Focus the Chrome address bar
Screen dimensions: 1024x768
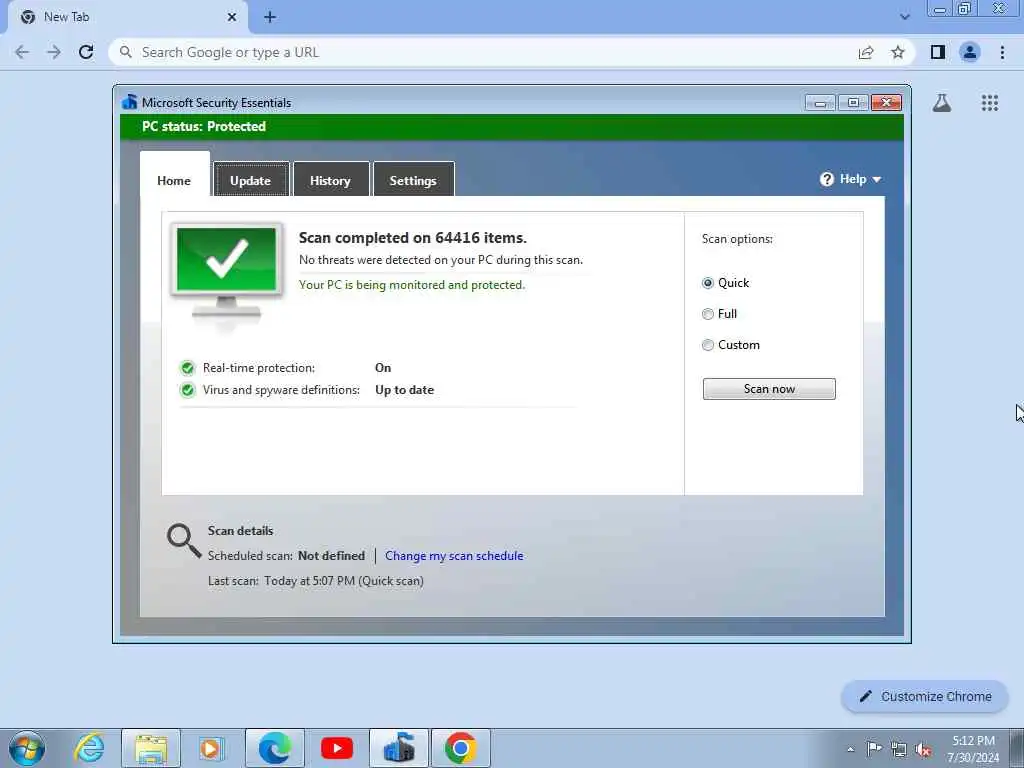click(483, 52)
